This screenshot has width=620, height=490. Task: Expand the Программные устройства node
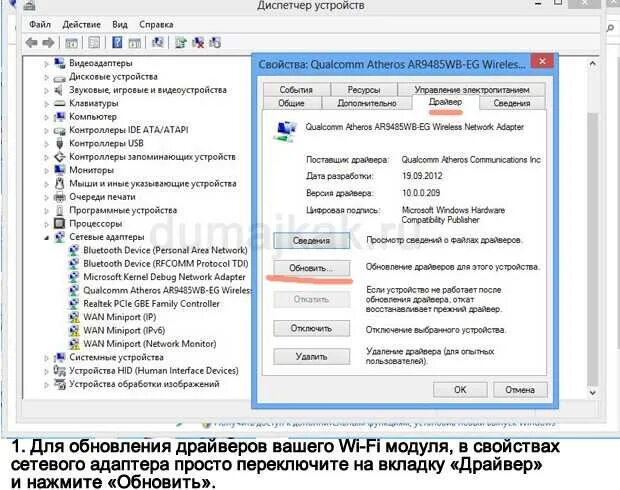tap(46, 211)
